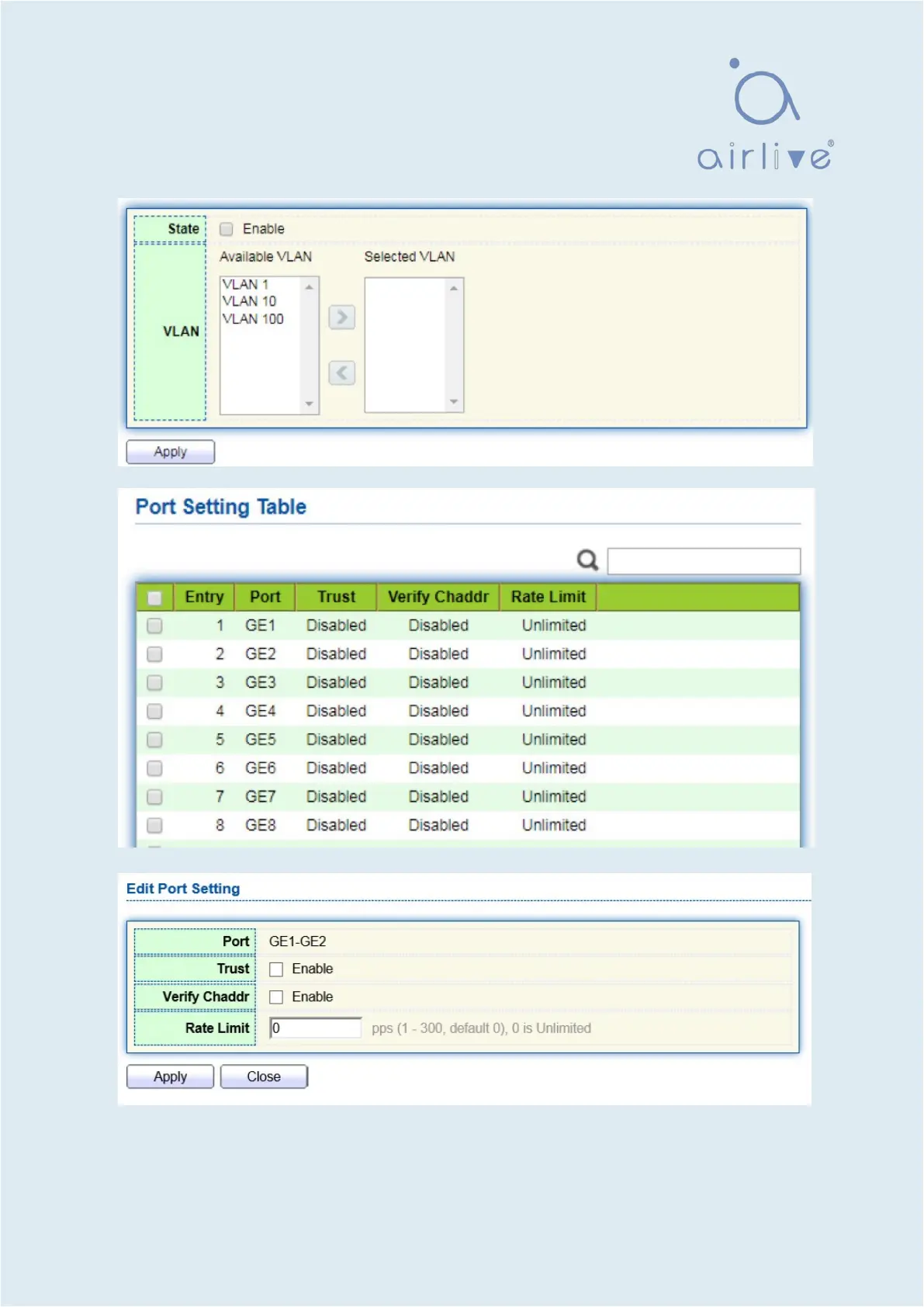Click the move-left arrow to deselect VLAN
The height and width of the screenshot is (1307, 924).
click(341, 373)
